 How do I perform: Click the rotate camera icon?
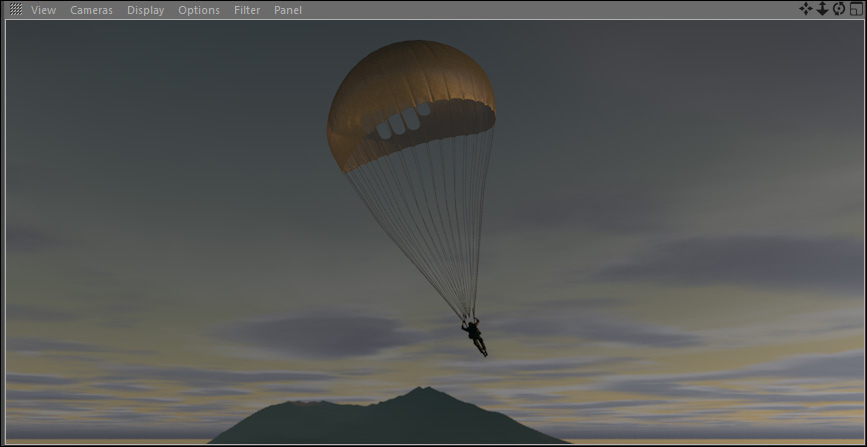click(x=839, y=9)
